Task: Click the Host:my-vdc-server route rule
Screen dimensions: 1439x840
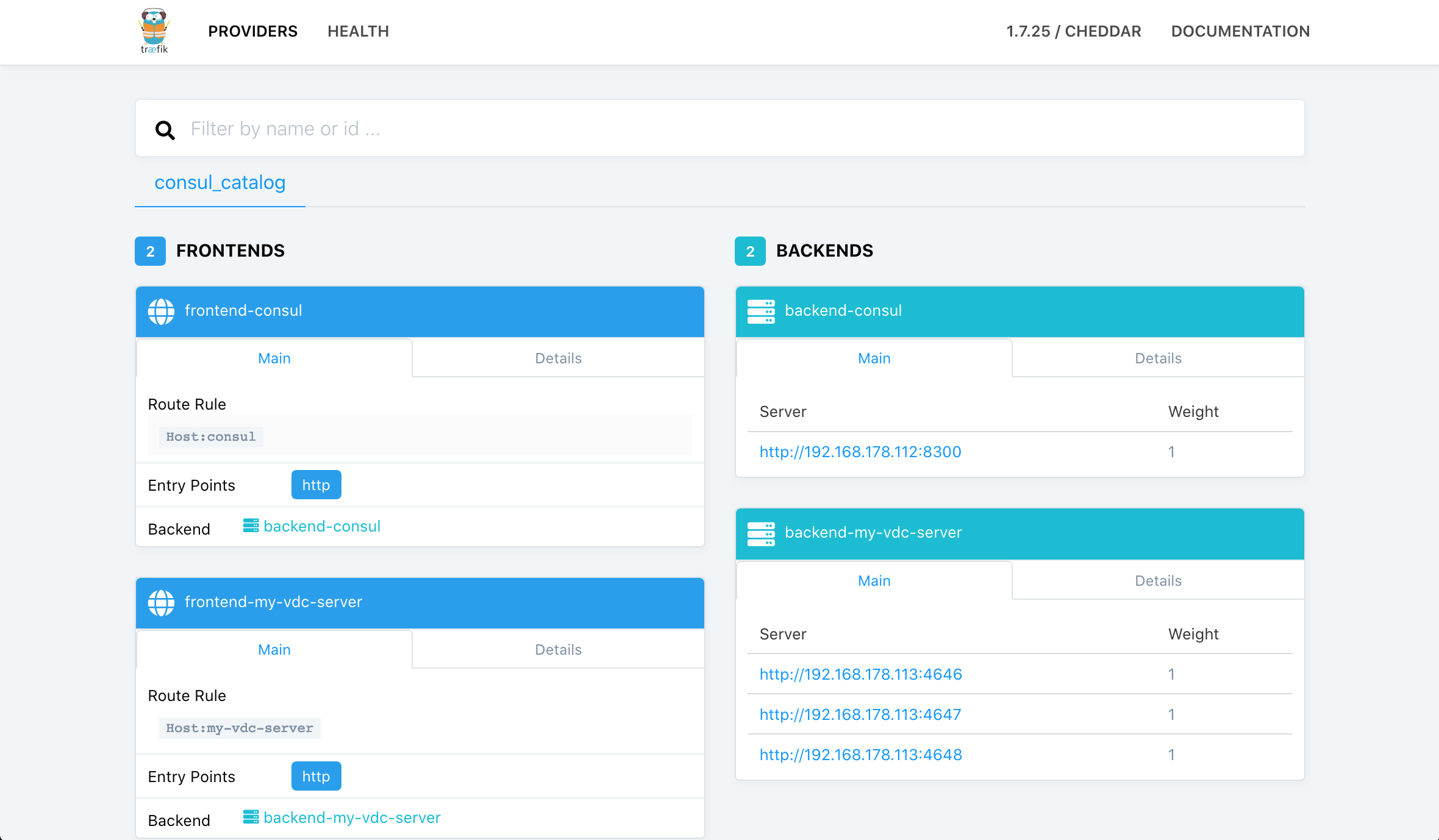Action: point(240,728)
